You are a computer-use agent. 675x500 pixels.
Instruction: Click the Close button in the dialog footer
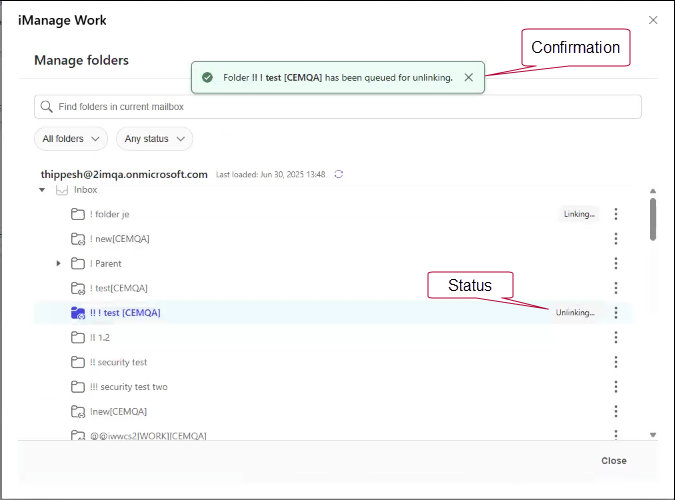pos(613,461)
